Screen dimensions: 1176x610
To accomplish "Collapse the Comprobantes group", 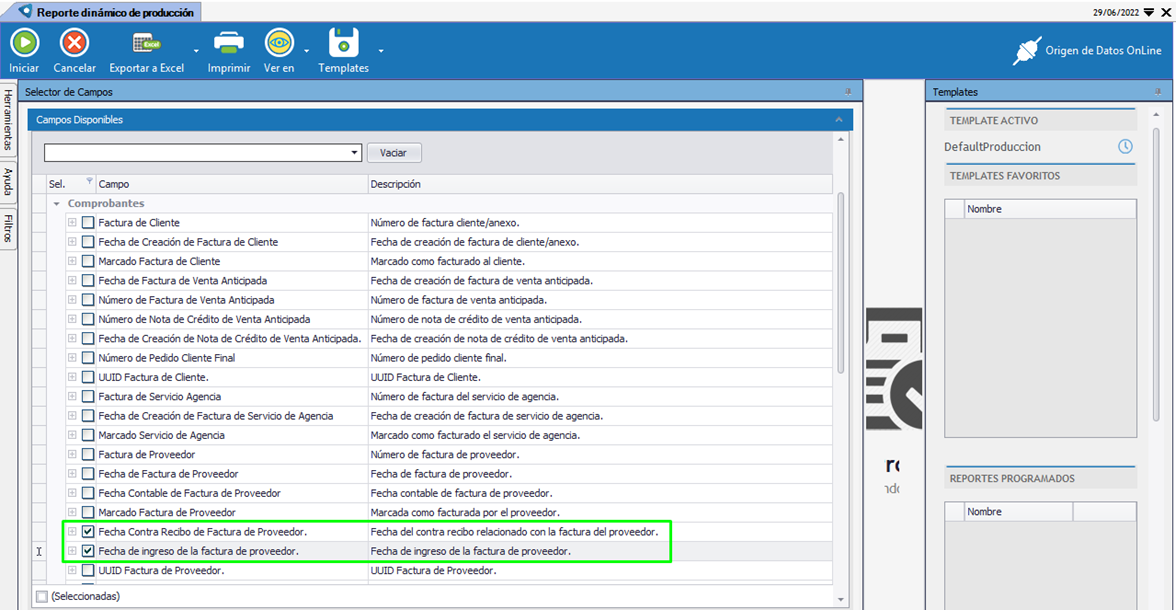I will pos(57,204).
